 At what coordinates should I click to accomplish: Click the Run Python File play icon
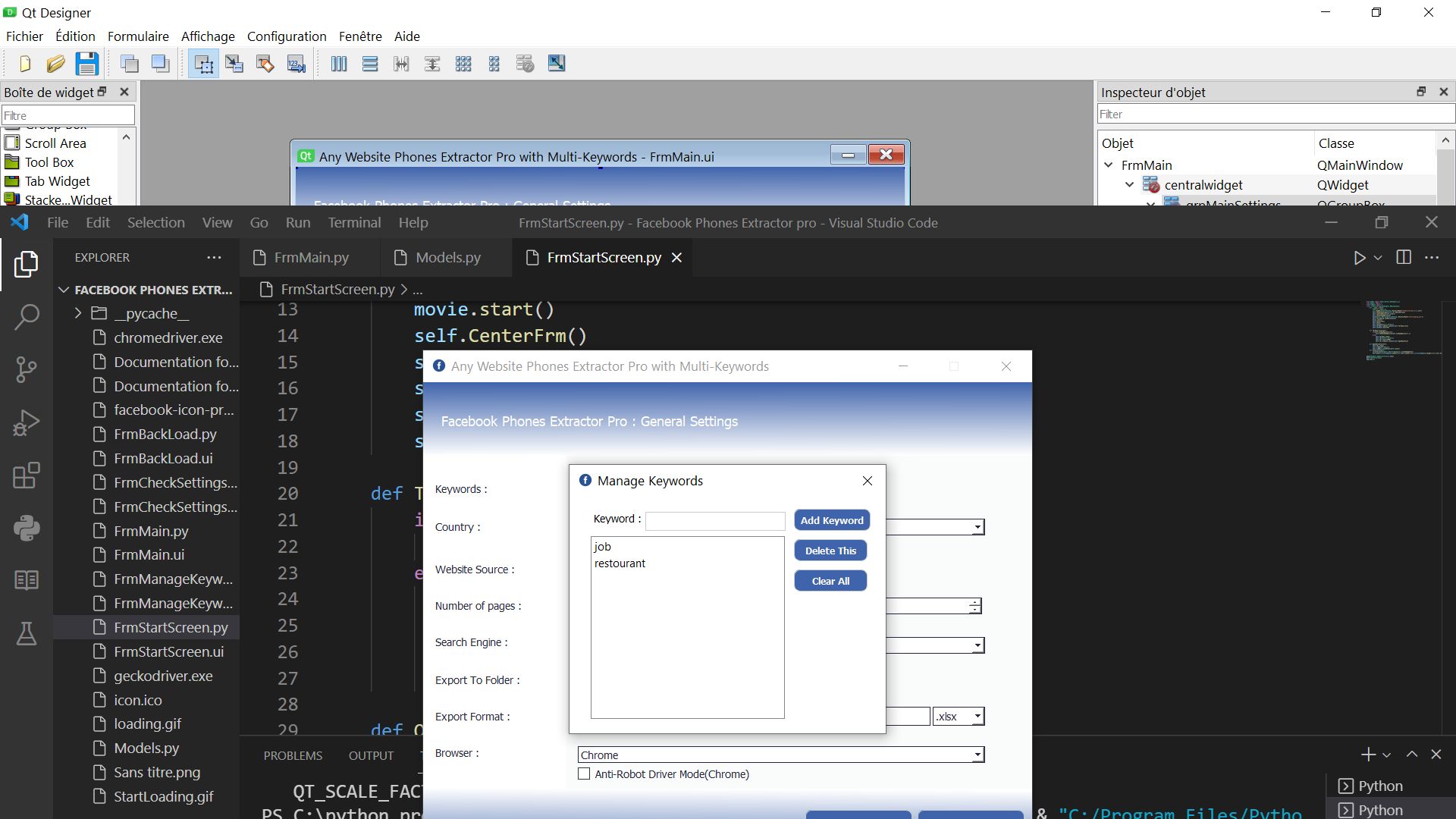[x=1360, y=258]
